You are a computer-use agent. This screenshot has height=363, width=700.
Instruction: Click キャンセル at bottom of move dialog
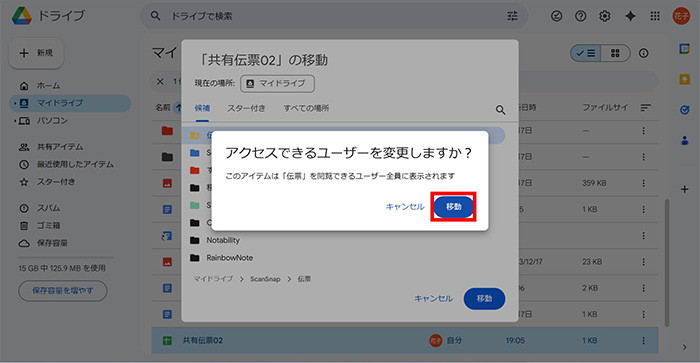[433, 299]
